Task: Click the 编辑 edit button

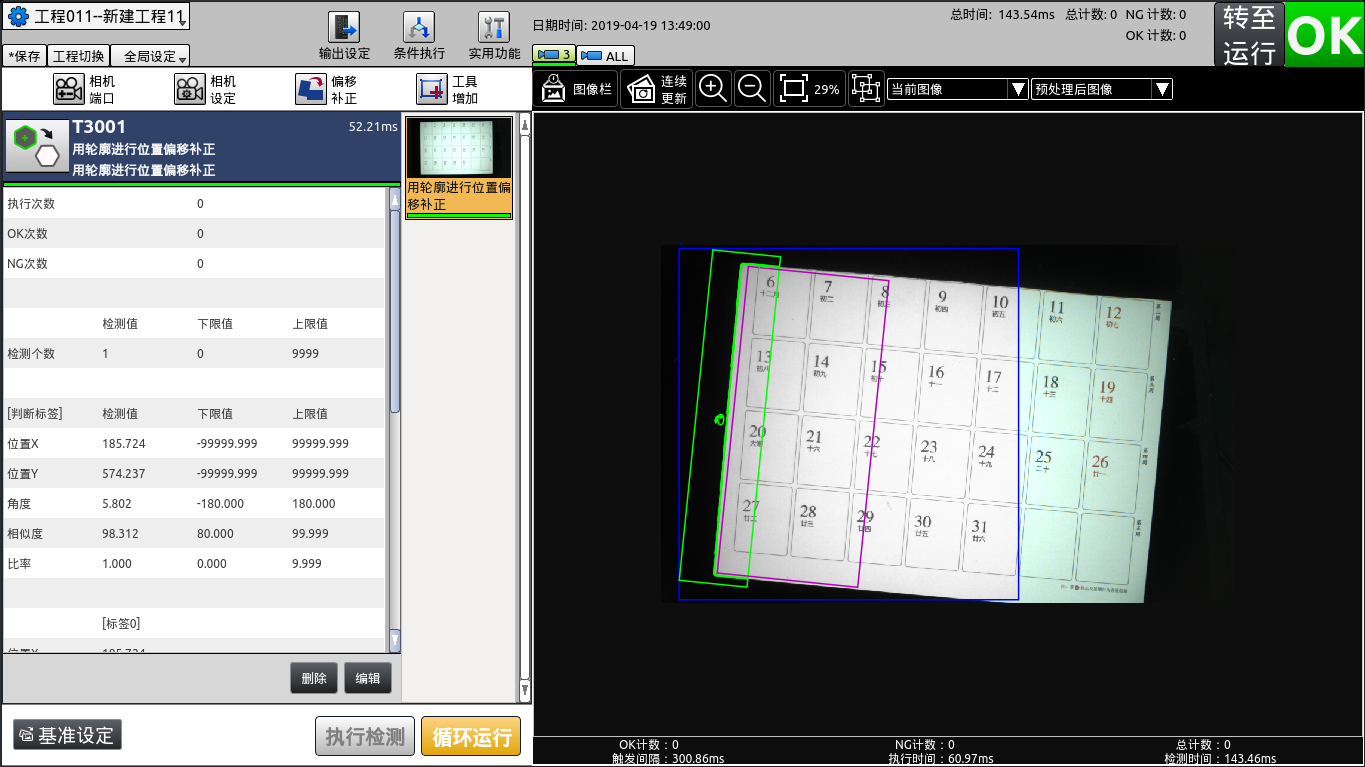Action: tap(368, 678)
